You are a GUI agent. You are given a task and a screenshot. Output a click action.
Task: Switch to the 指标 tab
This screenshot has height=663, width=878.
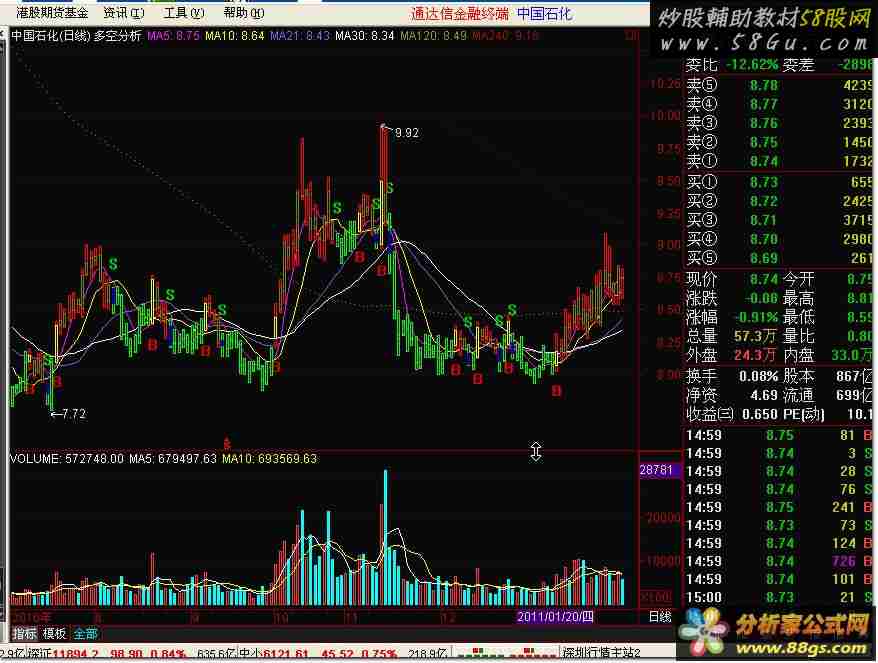(x=25, y=633)
